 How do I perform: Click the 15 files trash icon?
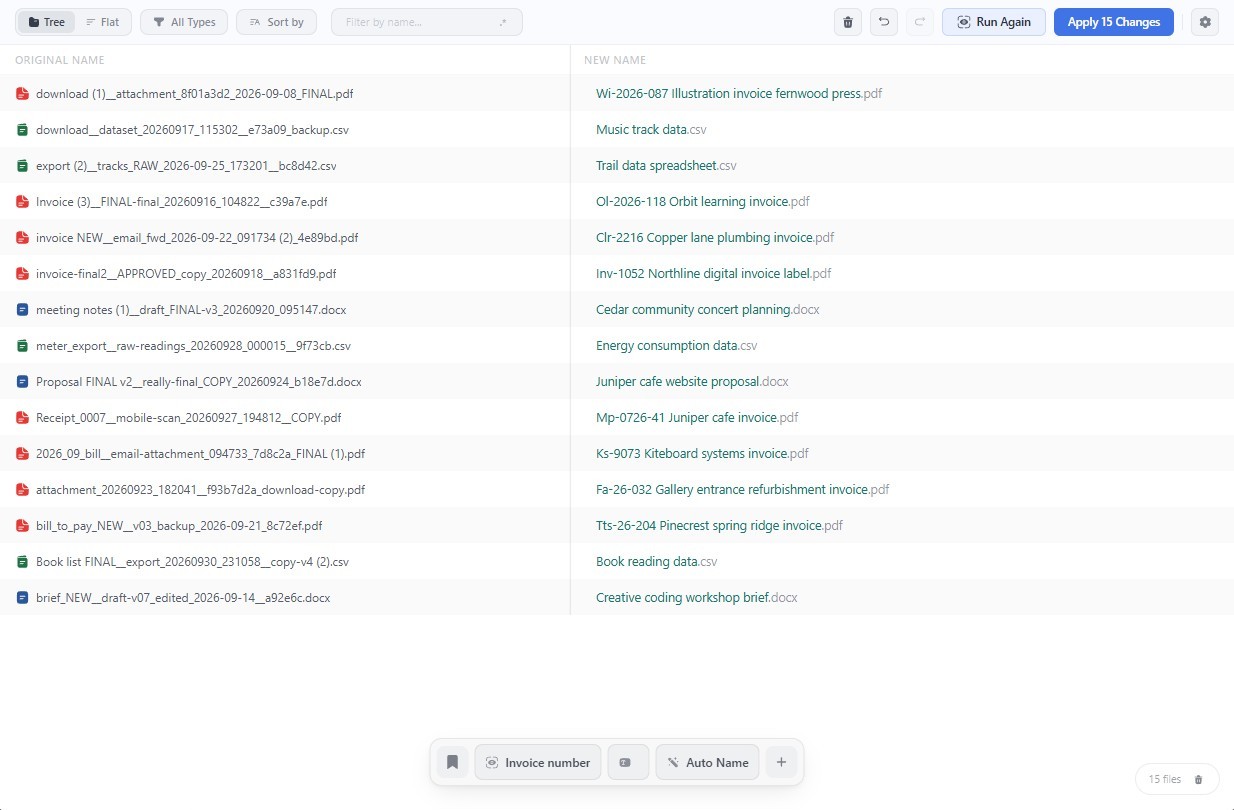pos(1199,779)
